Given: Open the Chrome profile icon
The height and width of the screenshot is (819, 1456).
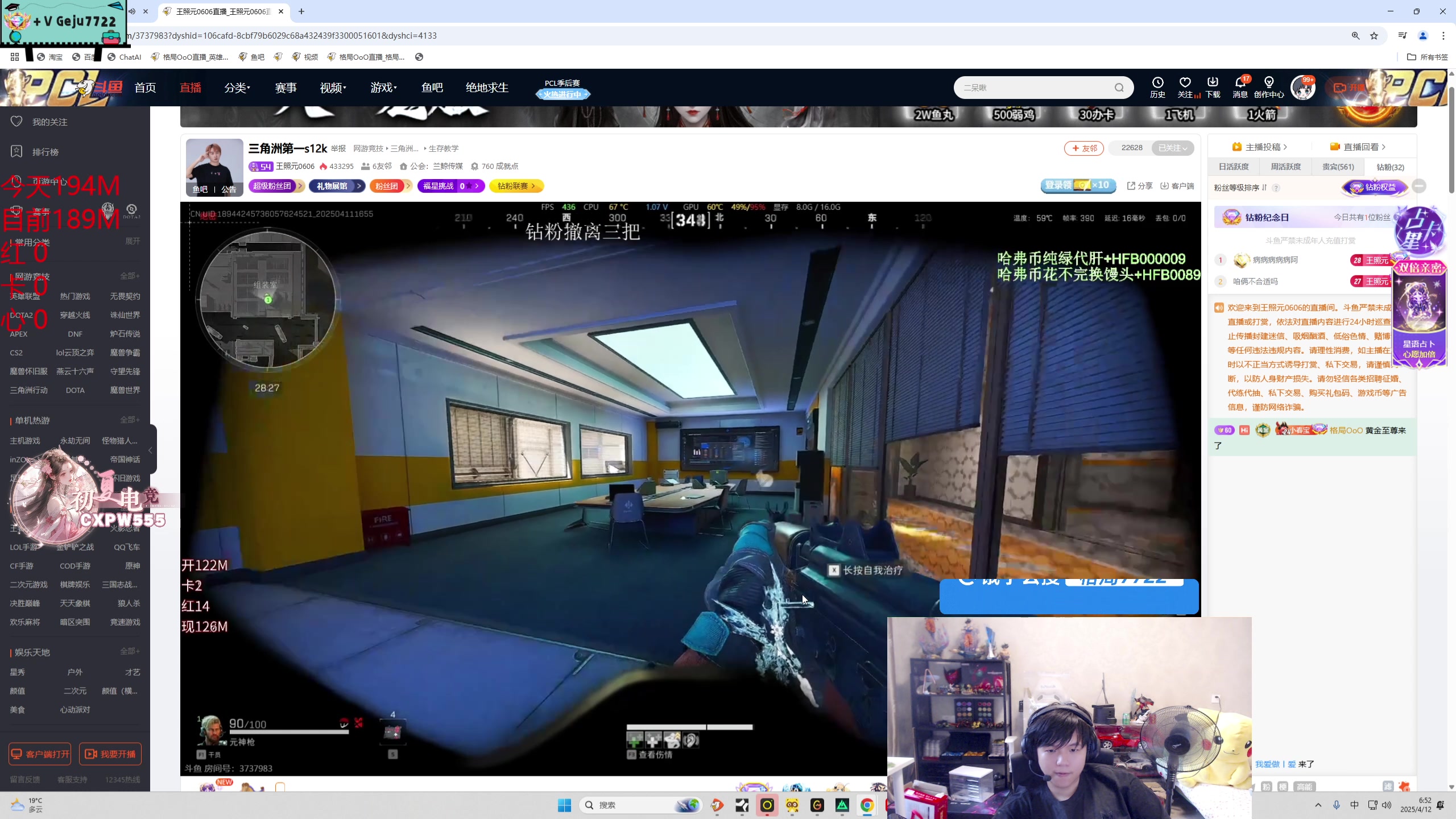Looking at the screenshot, I should point(1423,36).
